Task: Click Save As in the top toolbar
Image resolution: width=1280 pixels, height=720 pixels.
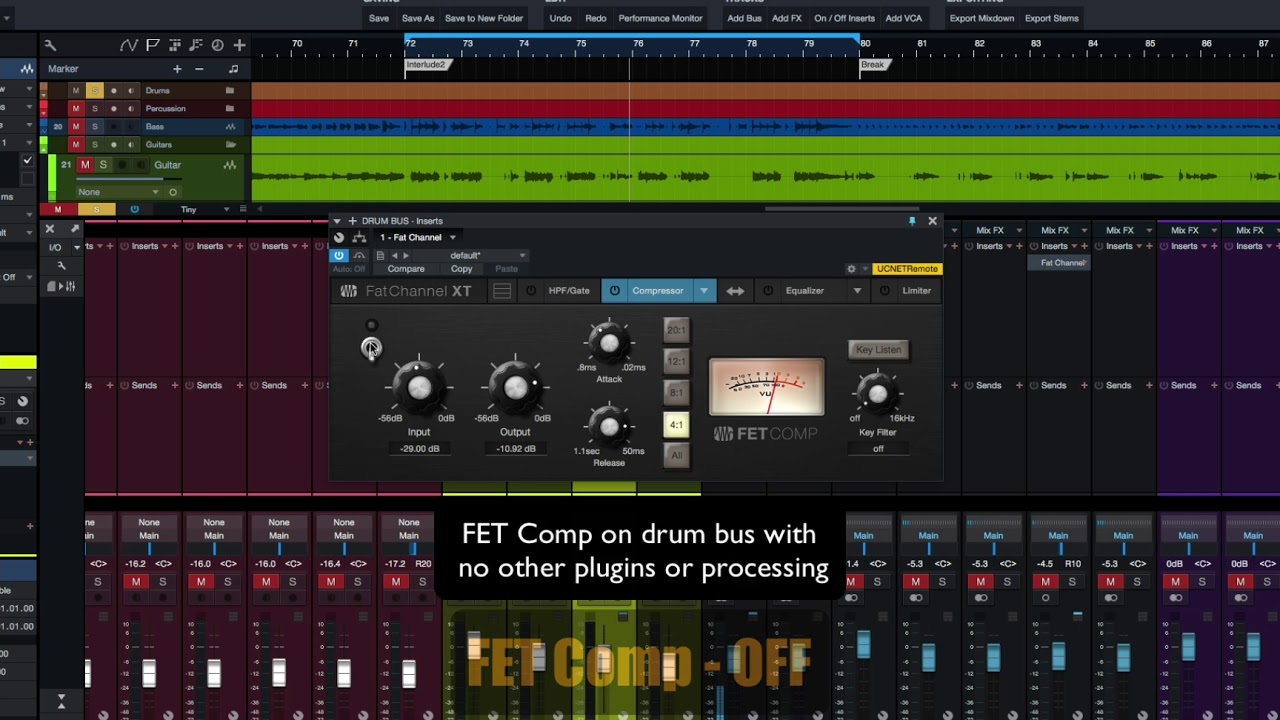Action: click(x=418, y=18)
